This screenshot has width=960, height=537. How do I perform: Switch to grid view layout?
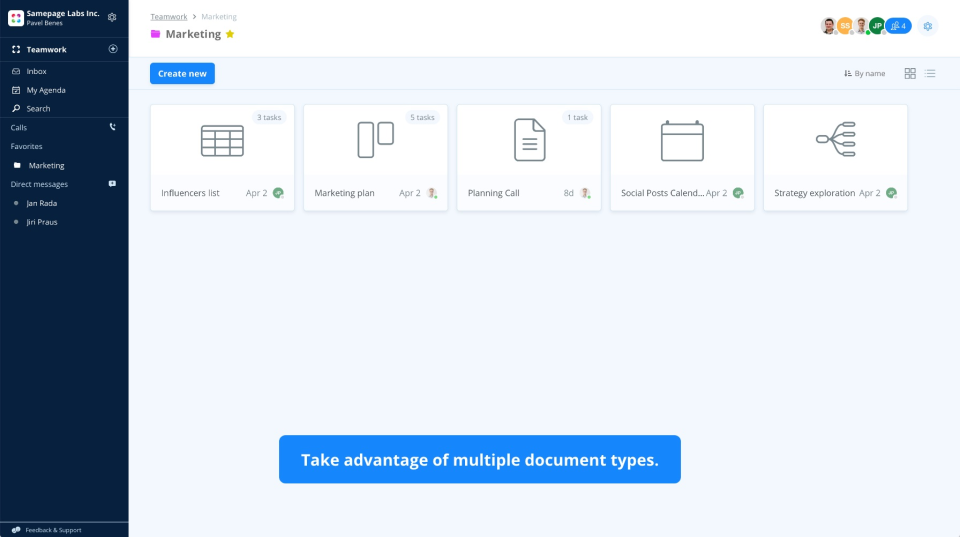pyautogui.click(x=910, y=73)
